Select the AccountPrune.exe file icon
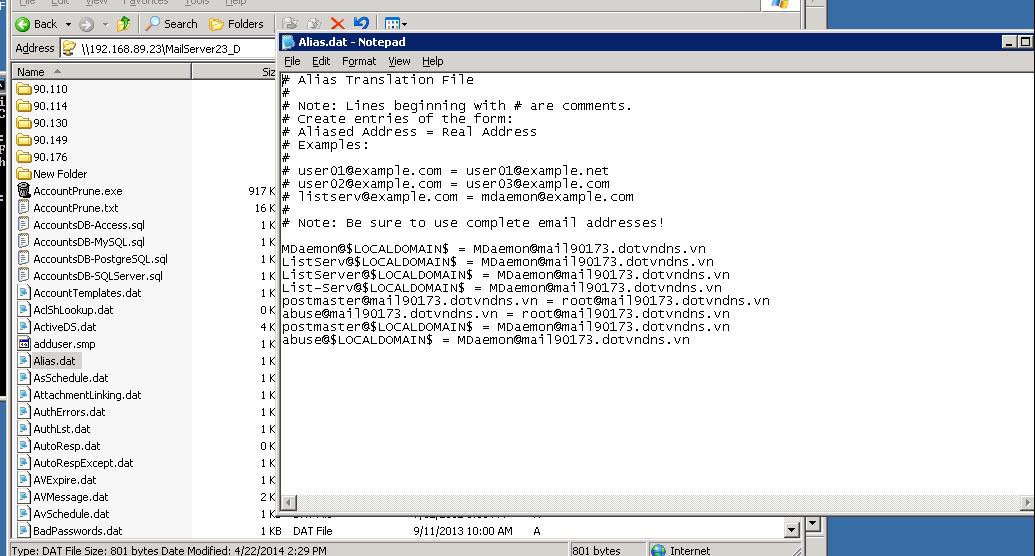The width and height of the screenshot is (1035, 556). [24, 191]
